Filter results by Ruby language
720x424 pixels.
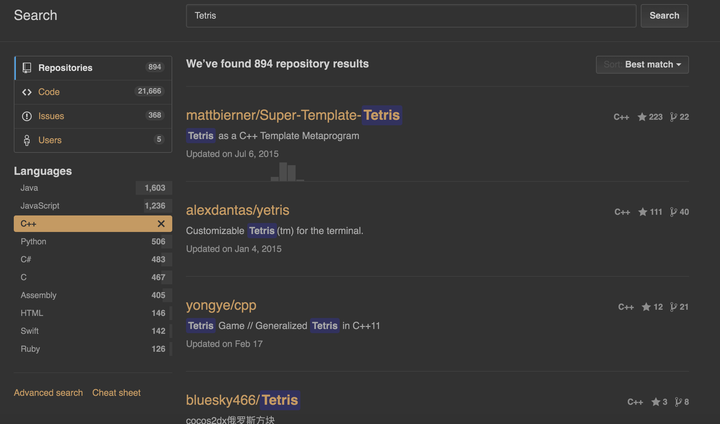pyautogui.click(x=93, y=349)
